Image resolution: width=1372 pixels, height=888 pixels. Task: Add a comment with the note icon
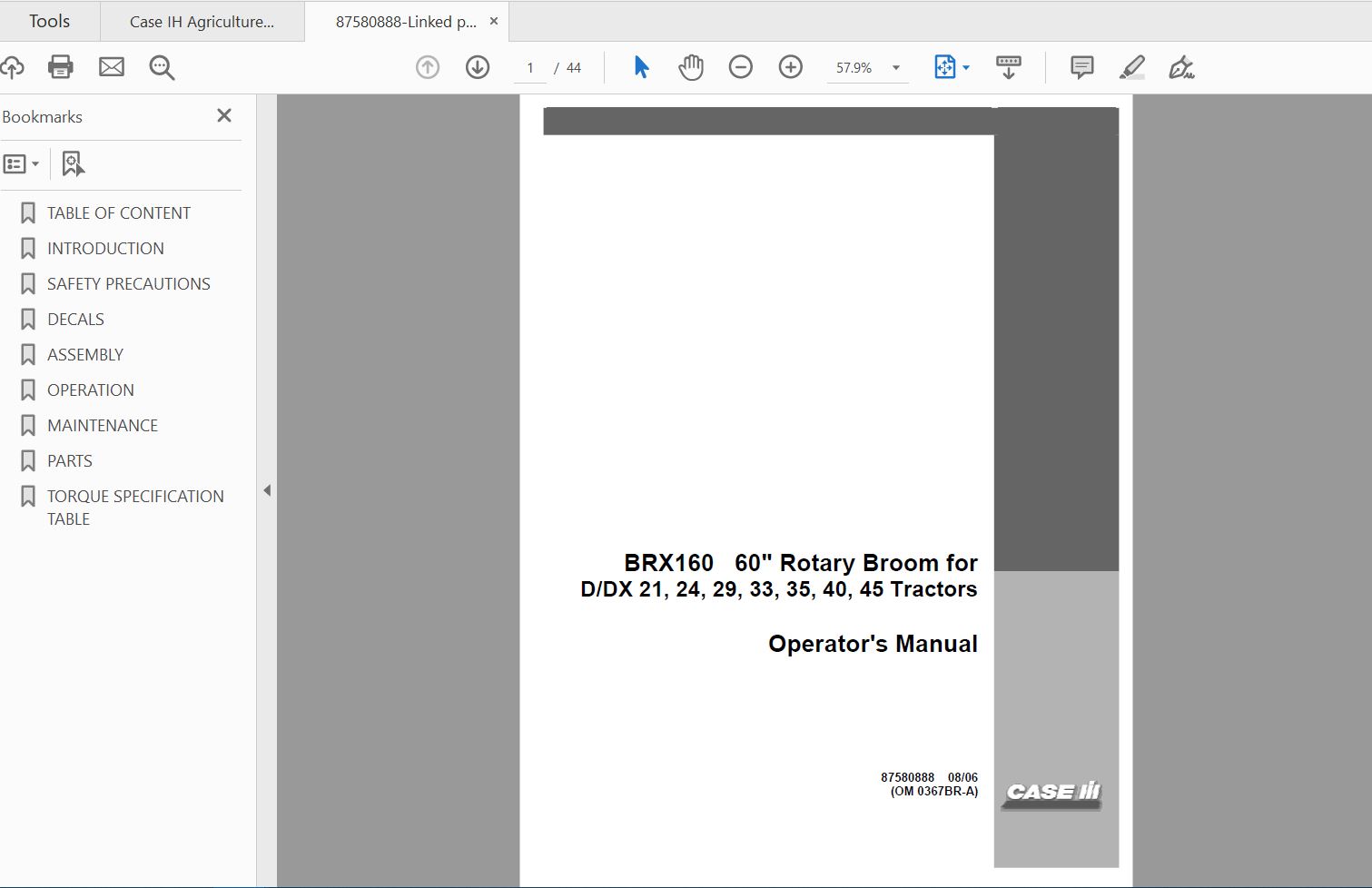[x=1081, y=67]
